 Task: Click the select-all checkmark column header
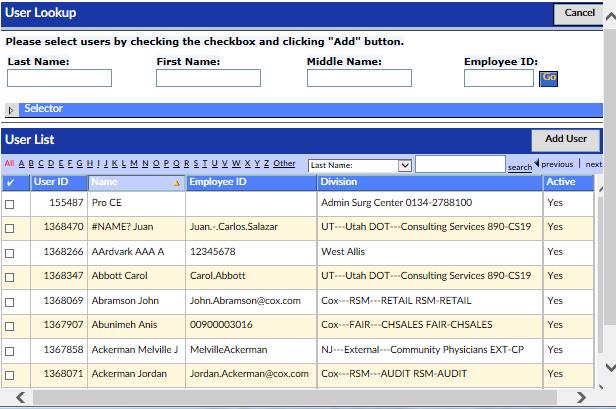tap(10, 183)
